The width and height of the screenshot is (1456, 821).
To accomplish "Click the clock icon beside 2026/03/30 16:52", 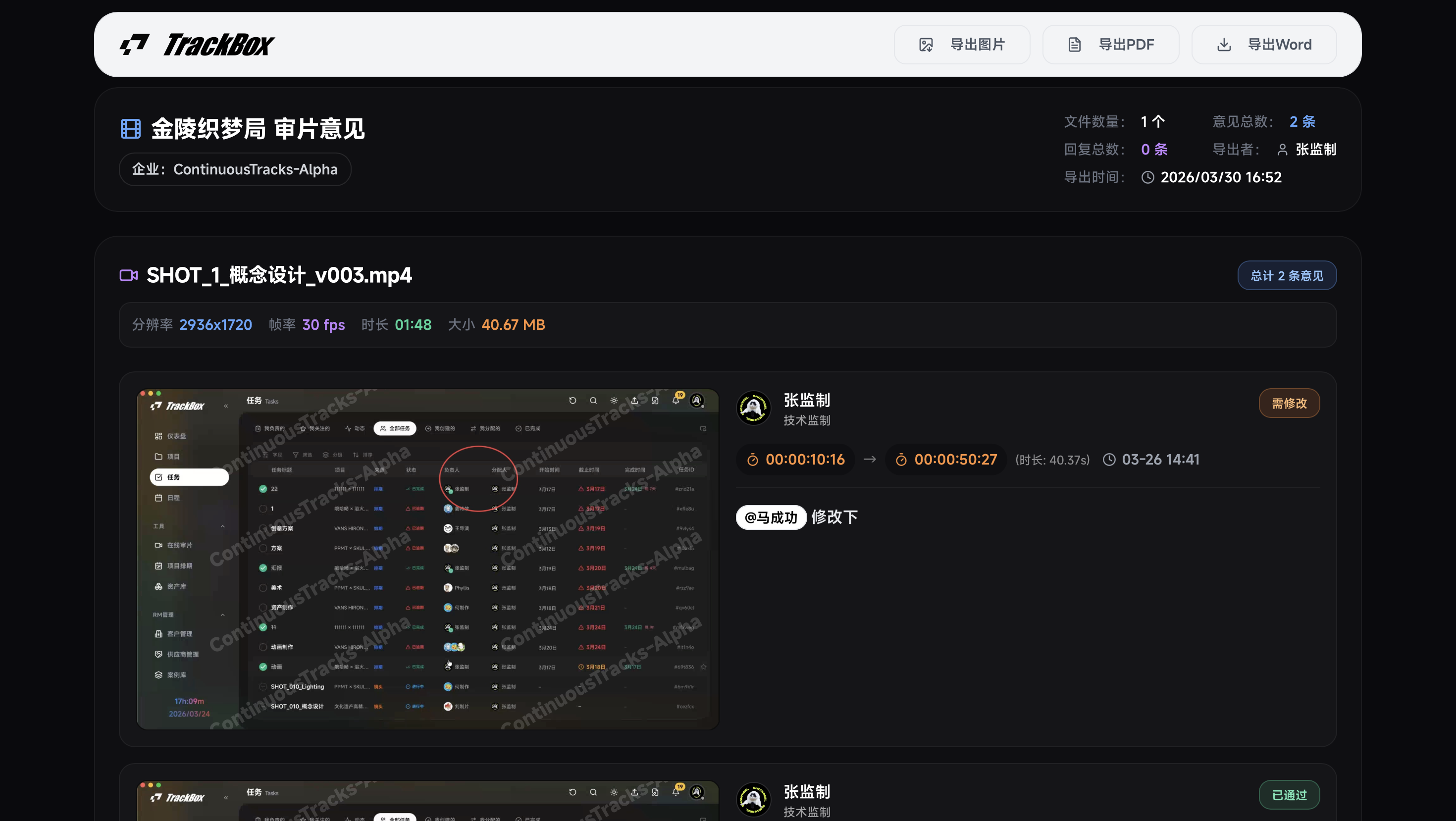I will 1147,177.
